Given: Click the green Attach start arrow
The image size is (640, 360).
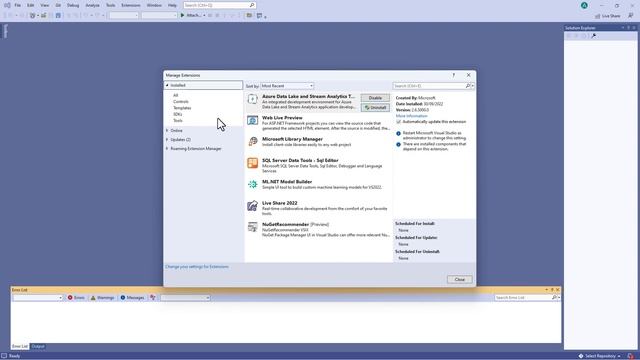Looking at the screenshot, I should click(x=182, y=16).
